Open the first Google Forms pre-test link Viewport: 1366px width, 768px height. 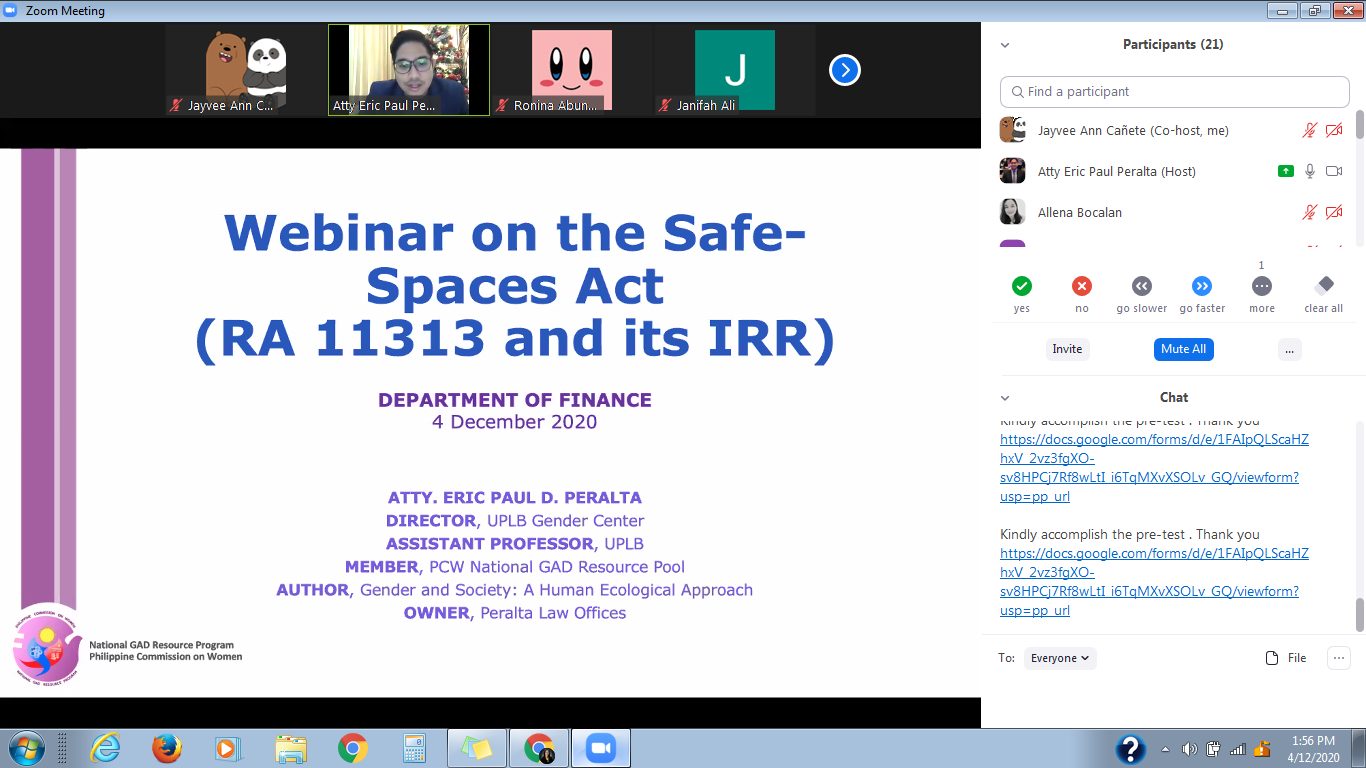pyautogui.click(x=1154, y=468)
